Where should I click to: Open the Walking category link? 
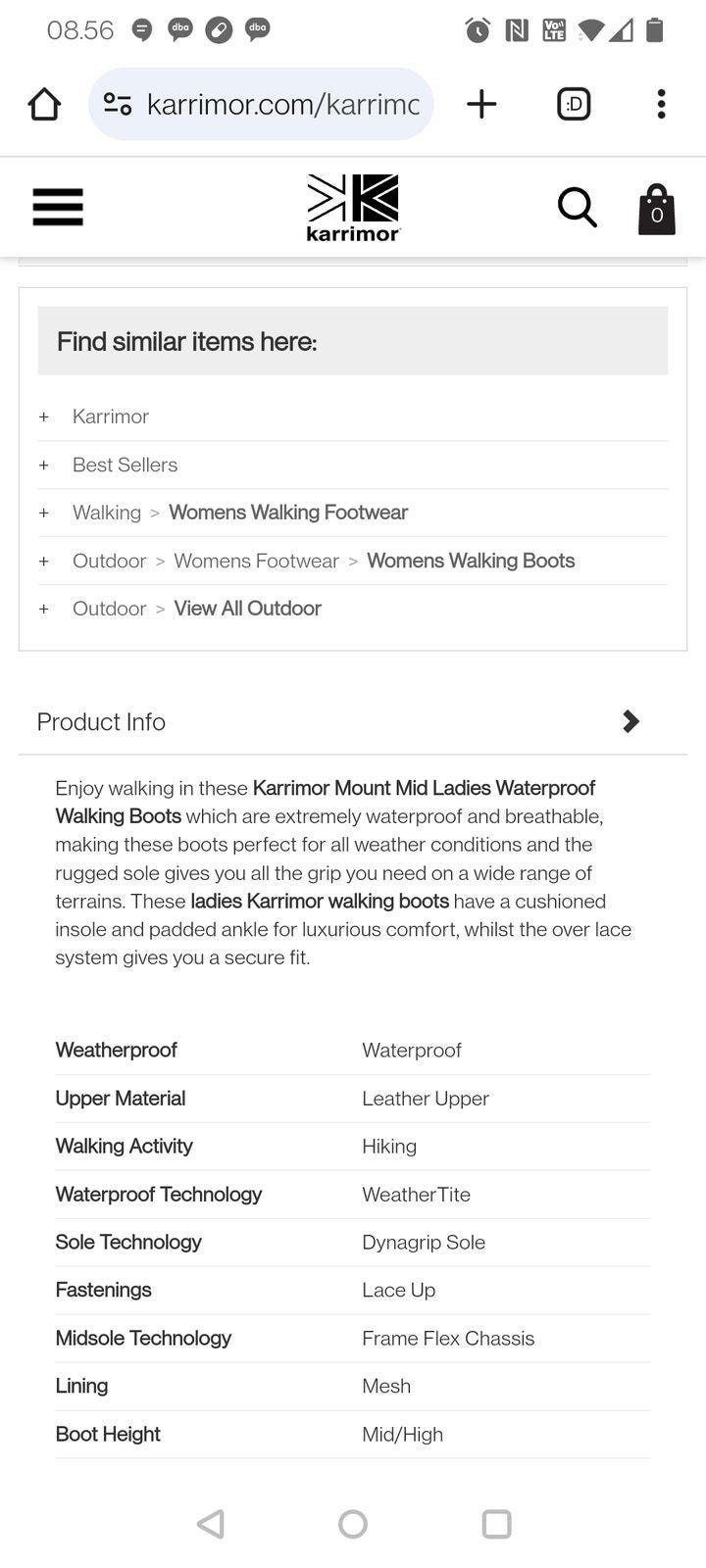click(106, 513)
